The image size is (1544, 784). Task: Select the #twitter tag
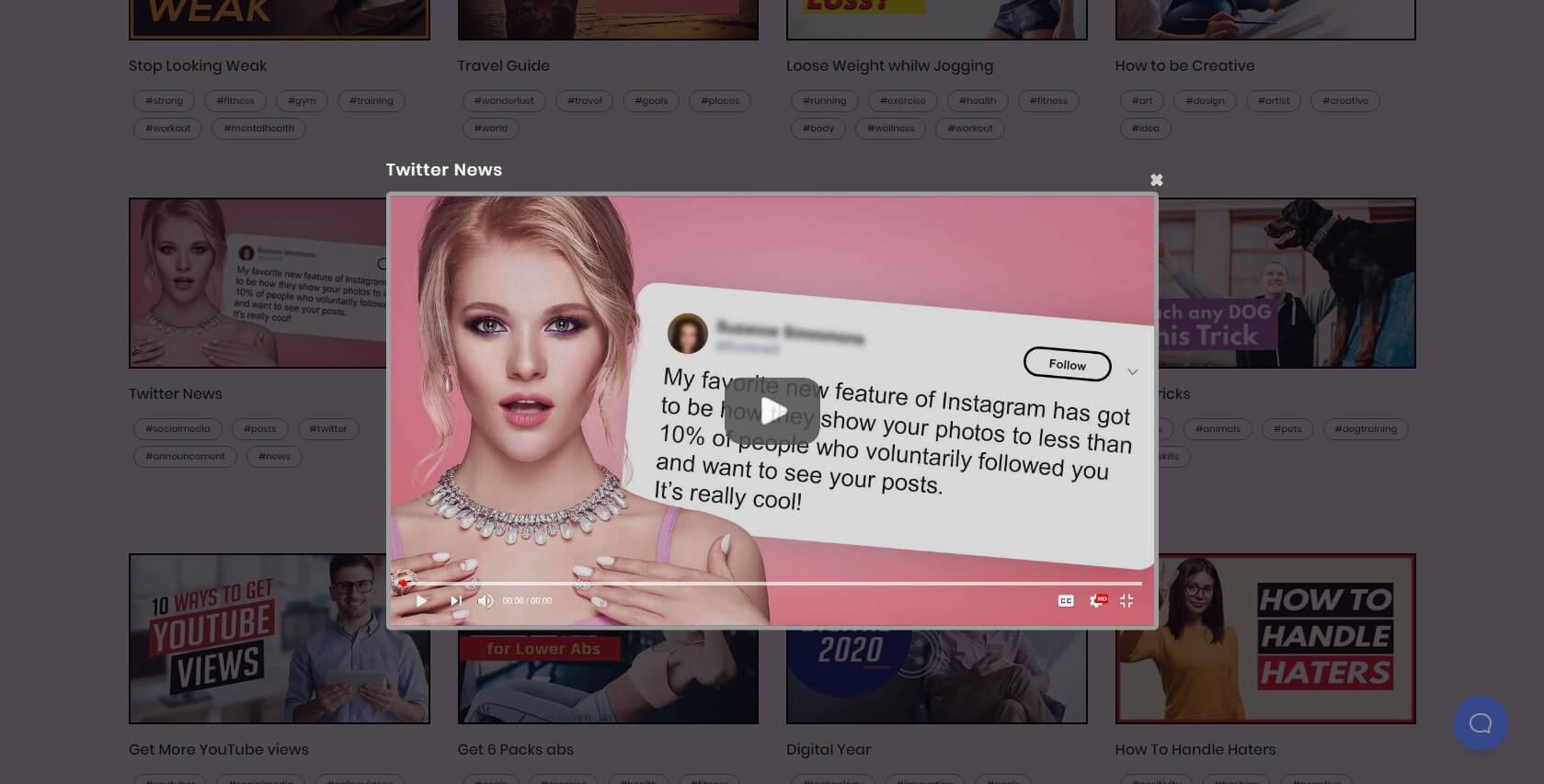click(328, 429)
